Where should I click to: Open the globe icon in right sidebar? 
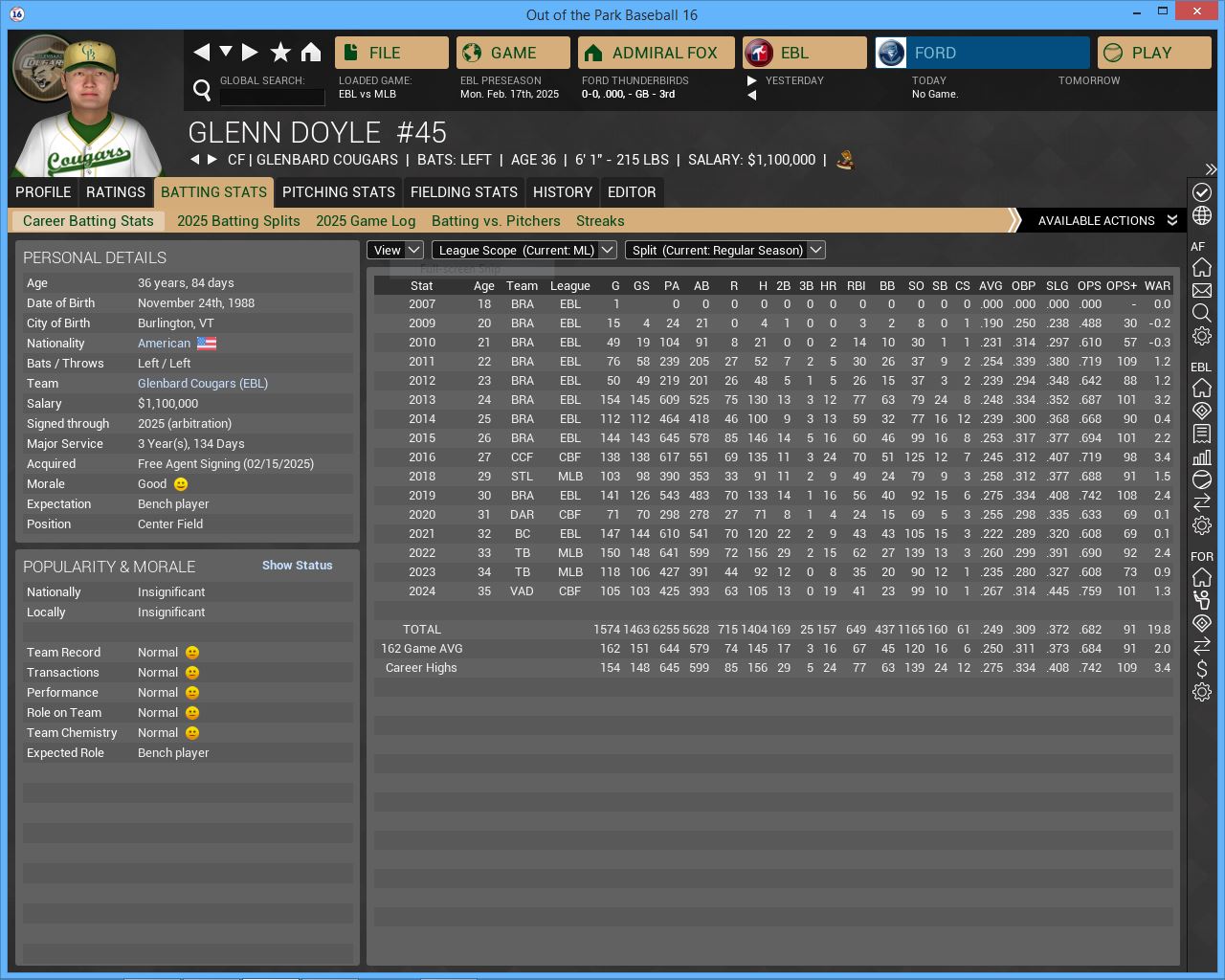click(x=1202, y=215)
